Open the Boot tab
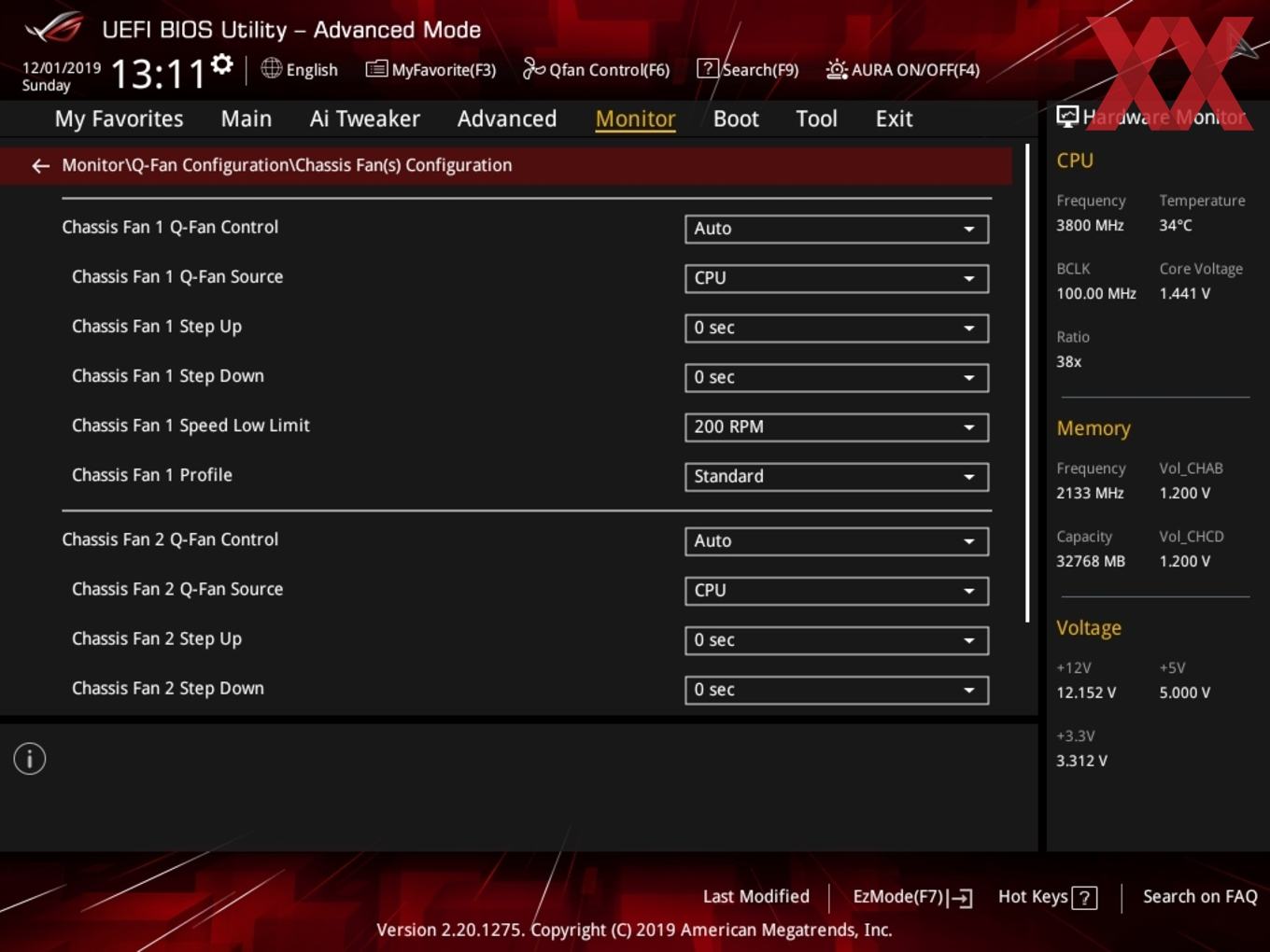1270x952 pixels. [736, 119]
